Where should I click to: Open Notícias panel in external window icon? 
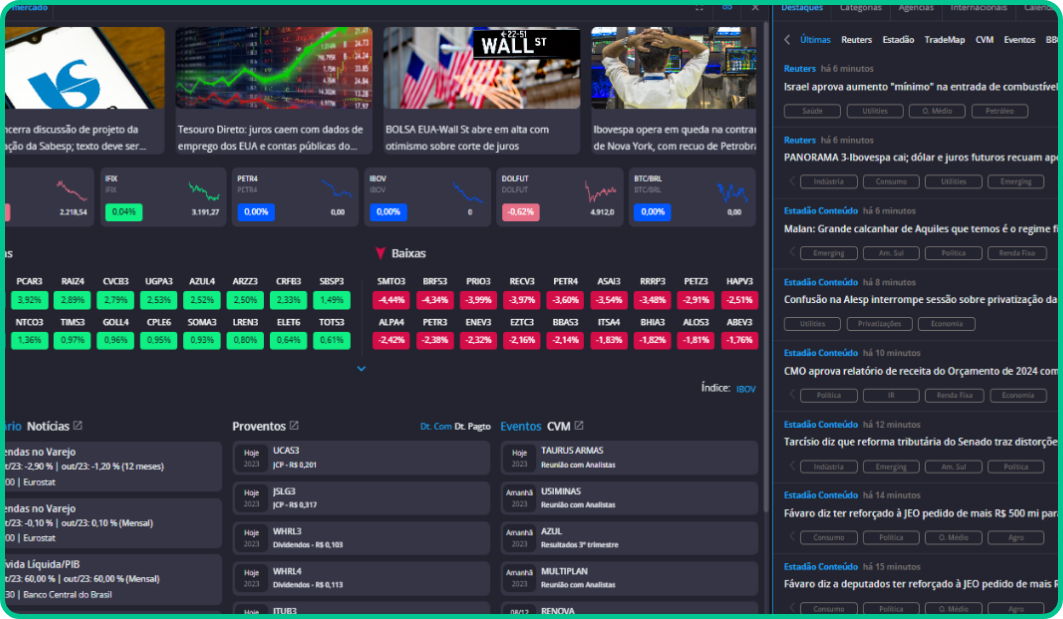pos(78,426)
